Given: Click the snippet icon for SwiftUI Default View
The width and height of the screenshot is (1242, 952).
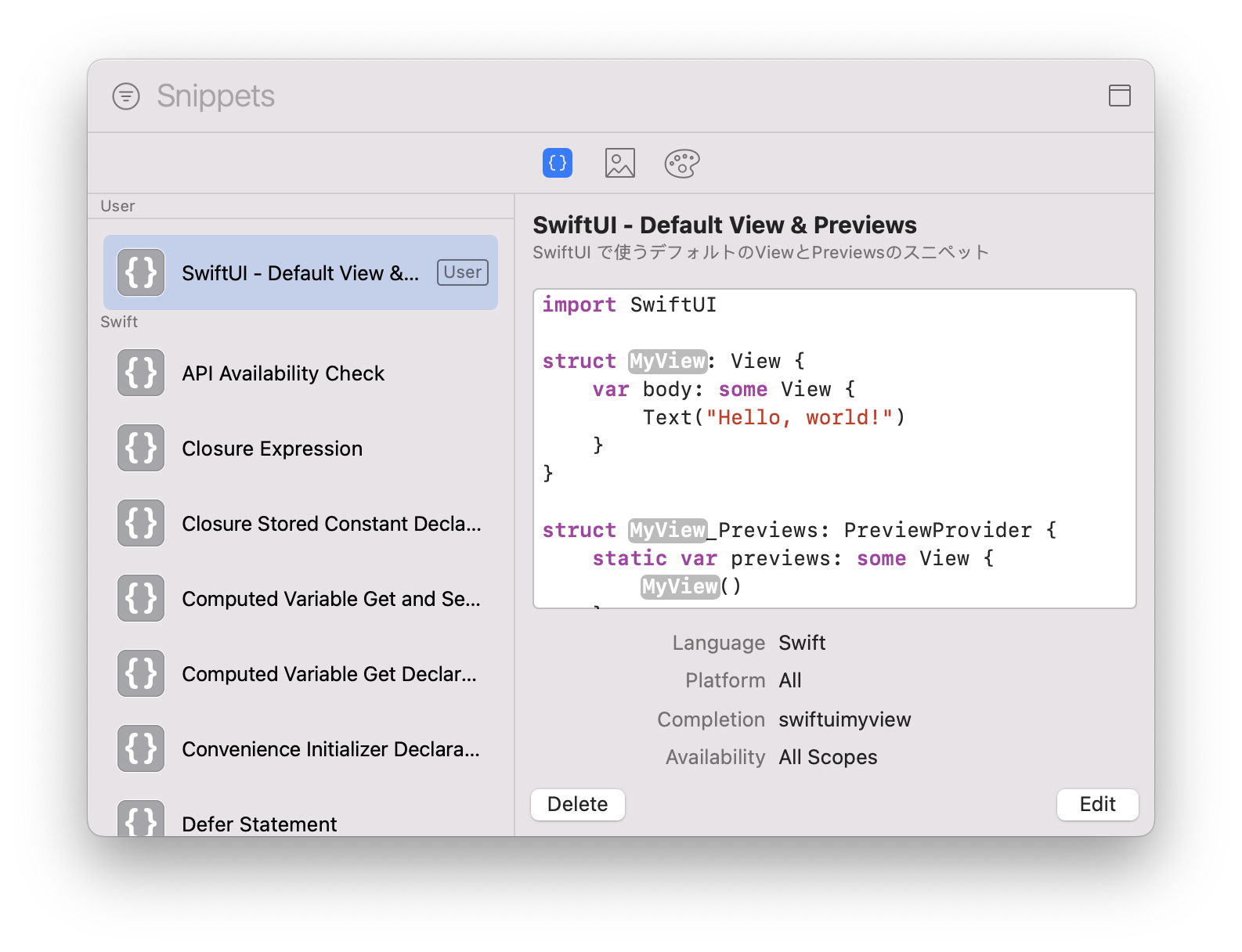Looking at the screenshot, I should click(x=141, y=272).
